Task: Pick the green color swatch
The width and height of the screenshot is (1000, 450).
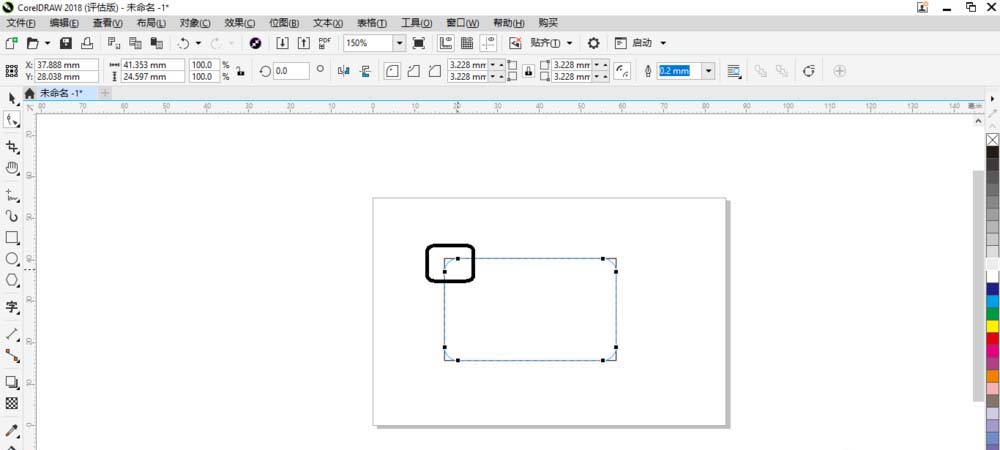Action: click(x=992, y=314)
